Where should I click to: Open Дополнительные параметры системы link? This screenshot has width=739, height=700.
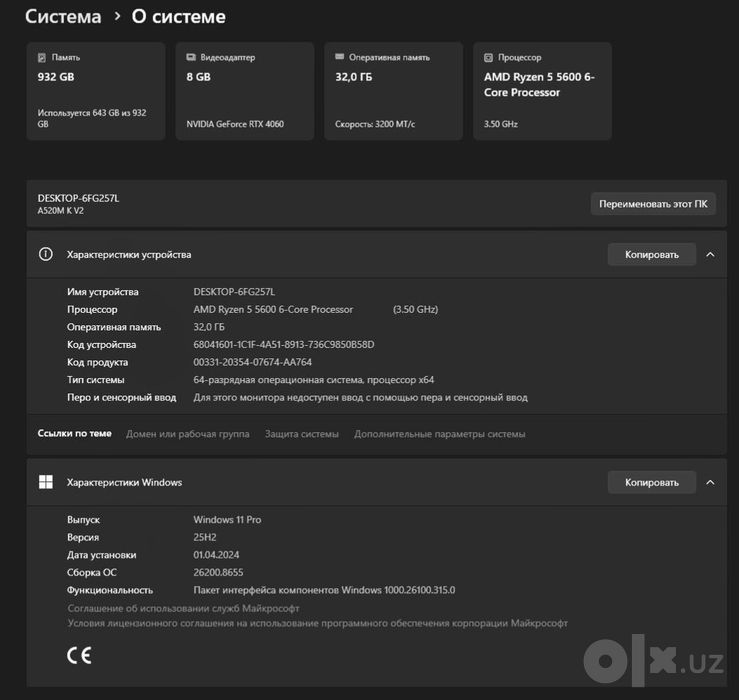[x=440, y=434]
